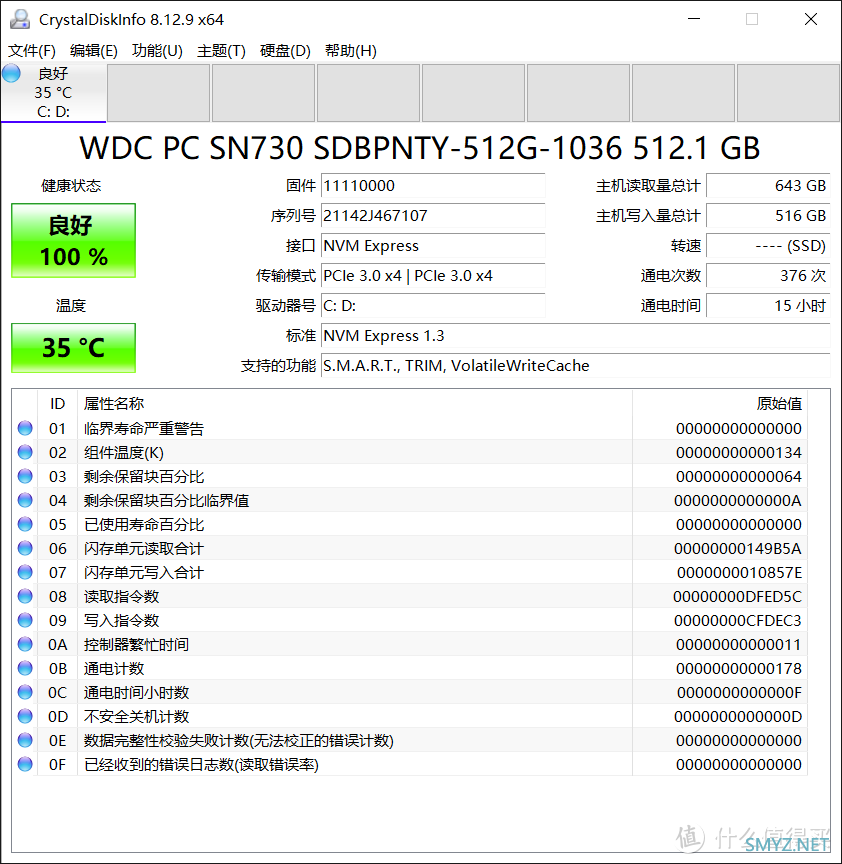Click status orb for attribute 01 临界寿命严重警告
The height and width of the screenshot is (864, 842).
click(25, 428)
